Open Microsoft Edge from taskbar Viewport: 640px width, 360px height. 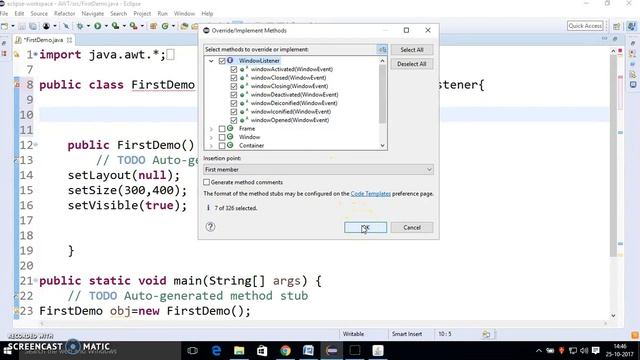[x=216, y=350]
